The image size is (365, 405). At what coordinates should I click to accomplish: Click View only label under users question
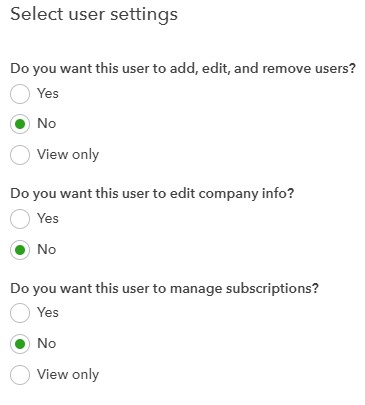click(68, 155)
